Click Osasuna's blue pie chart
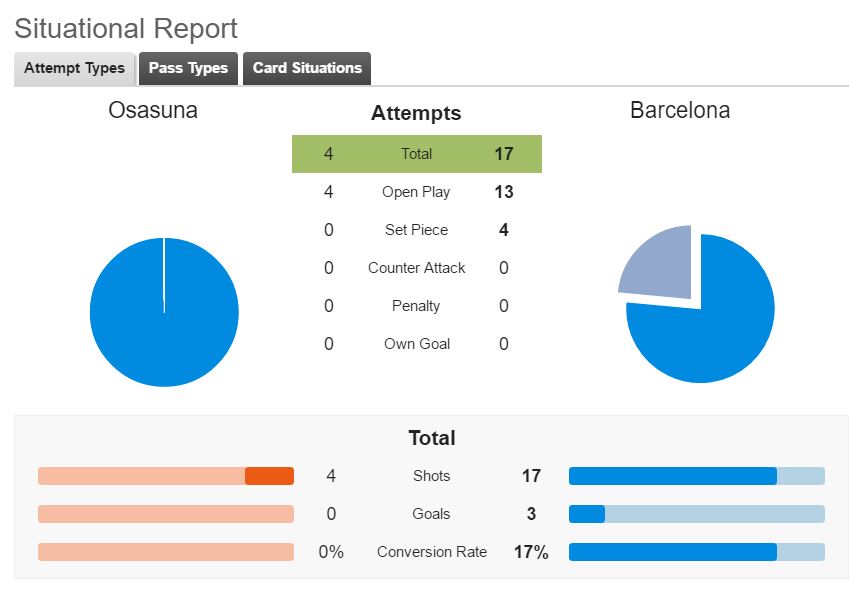 (164, 312)
